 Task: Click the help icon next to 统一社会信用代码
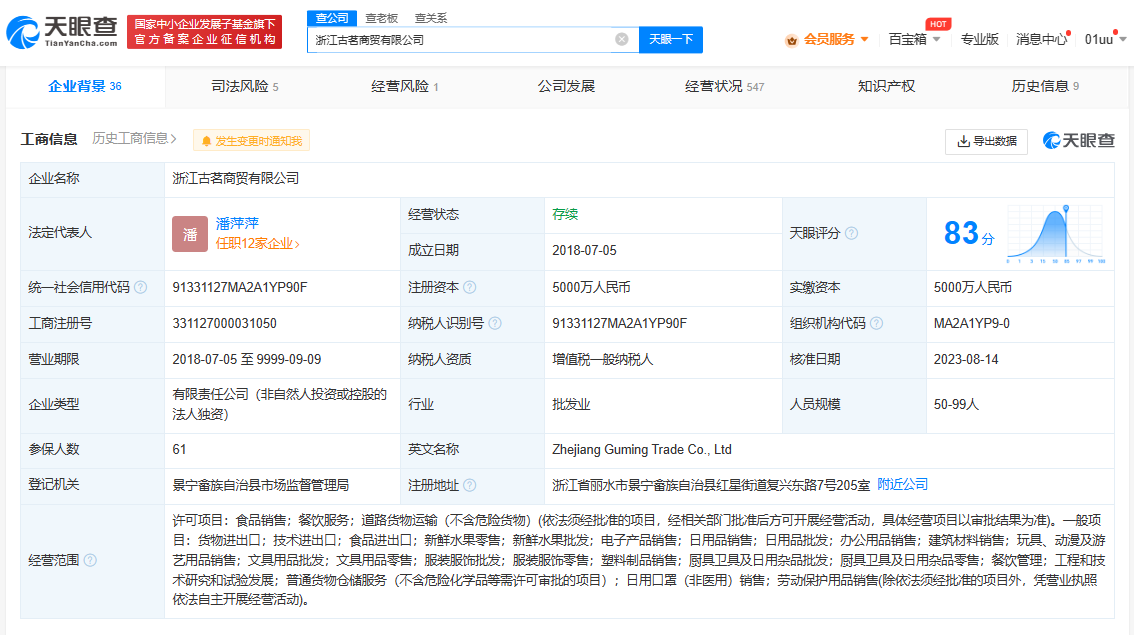click(x=141, y=287)
